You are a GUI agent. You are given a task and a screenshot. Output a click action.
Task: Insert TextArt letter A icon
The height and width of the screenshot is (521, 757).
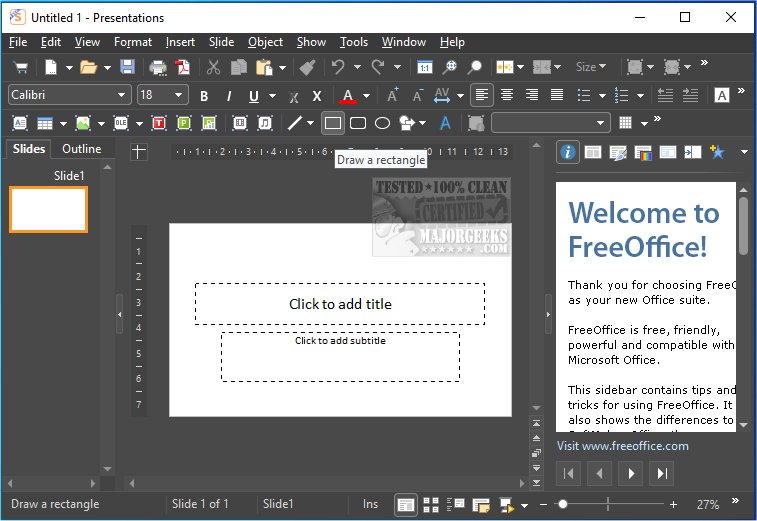[x=445, y=123]
